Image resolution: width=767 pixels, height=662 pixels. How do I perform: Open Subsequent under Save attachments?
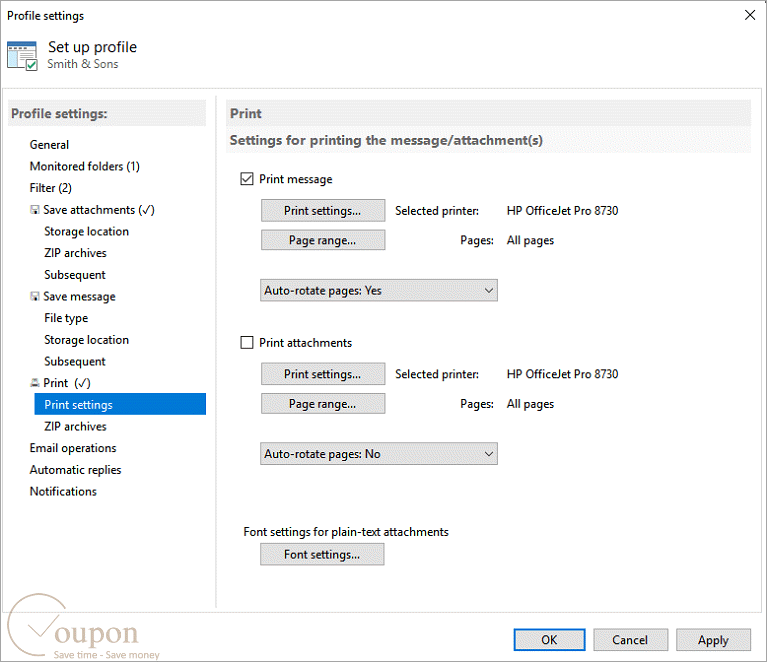click(x=75, y=275)
